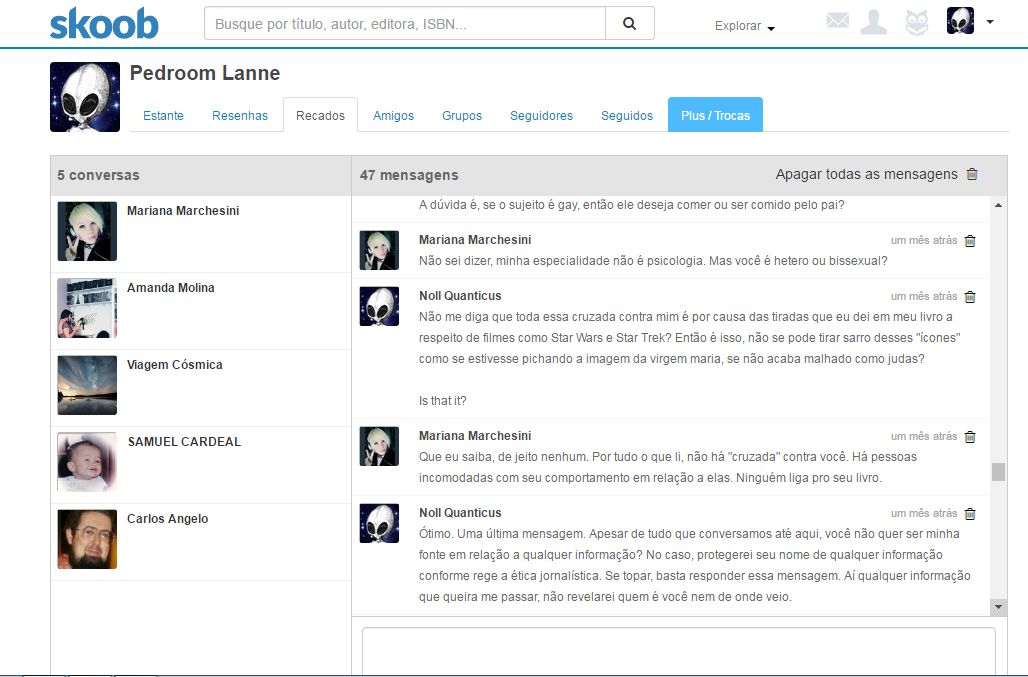
Task: Click alien avatar beside 'Não me diga' message
Action: point(379,307)
